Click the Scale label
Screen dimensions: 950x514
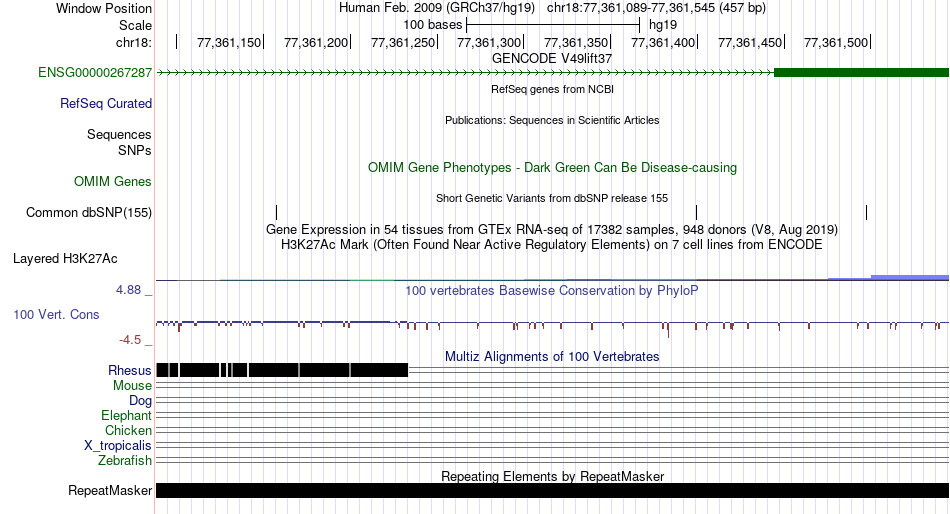point(135,25)
